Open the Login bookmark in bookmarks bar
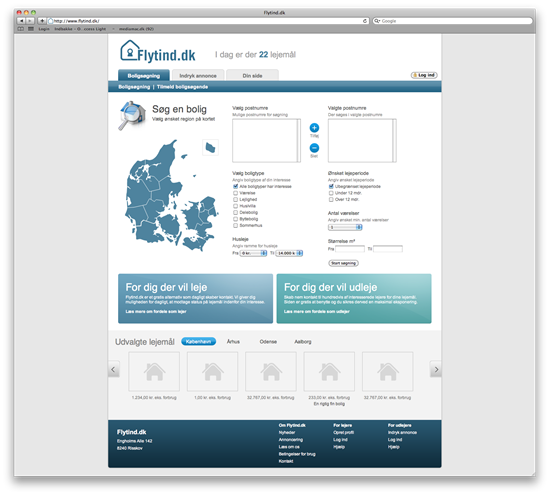Viewport: 549px width, 492px height. [x=44, y=29]
